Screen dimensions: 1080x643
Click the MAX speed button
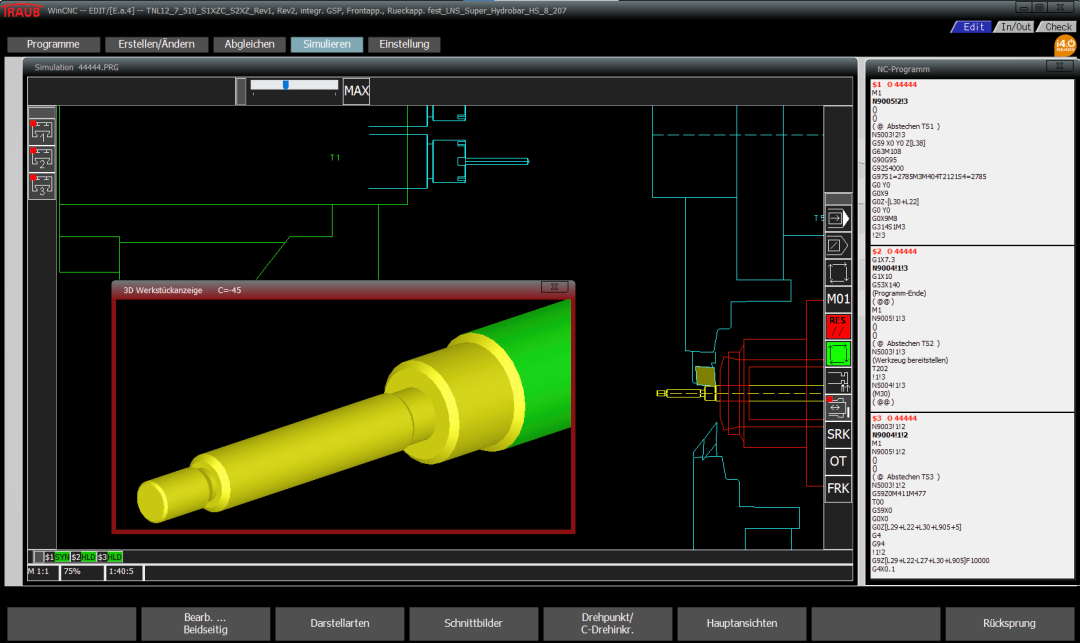pyautogui.click(x=357, y=91)
